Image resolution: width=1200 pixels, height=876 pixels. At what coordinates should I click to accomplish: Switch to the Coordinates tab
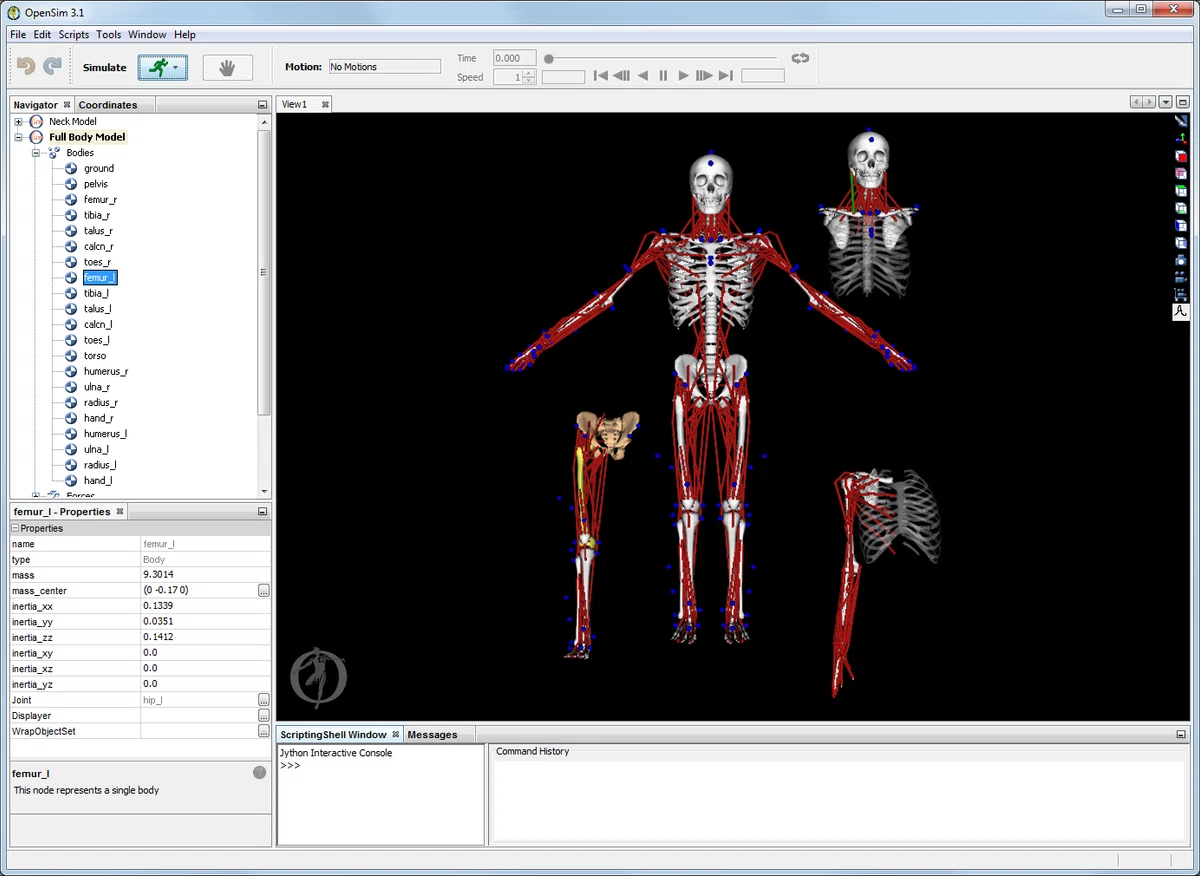pos(108,105)
